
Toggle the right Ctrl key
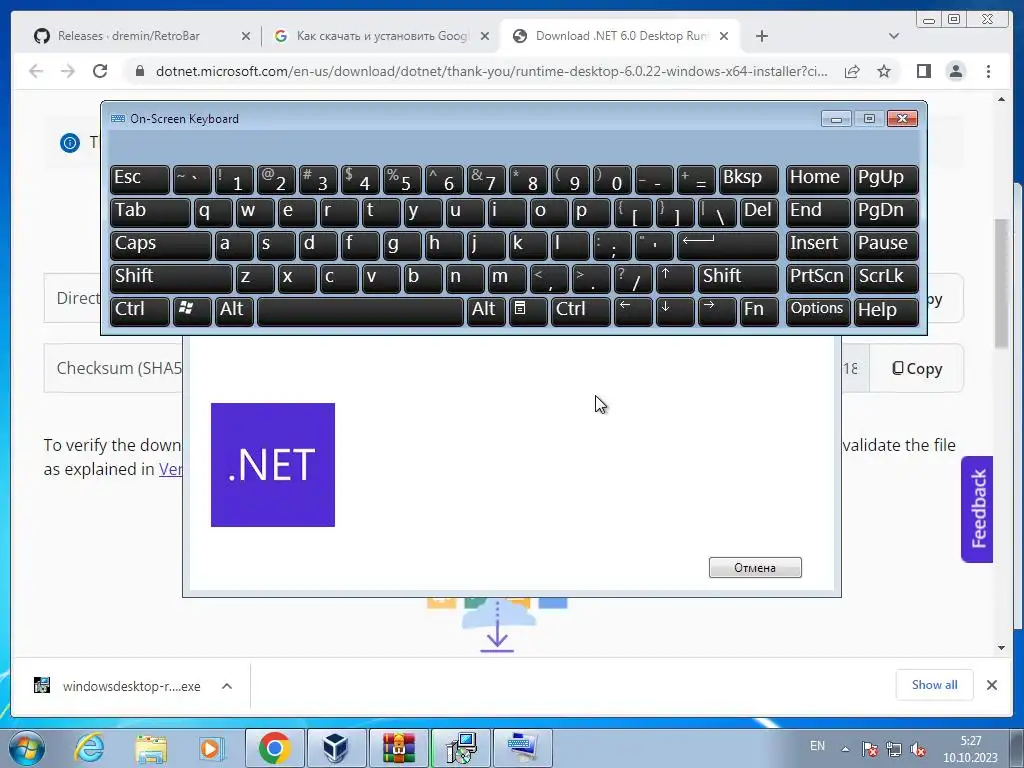coord(581,310)
